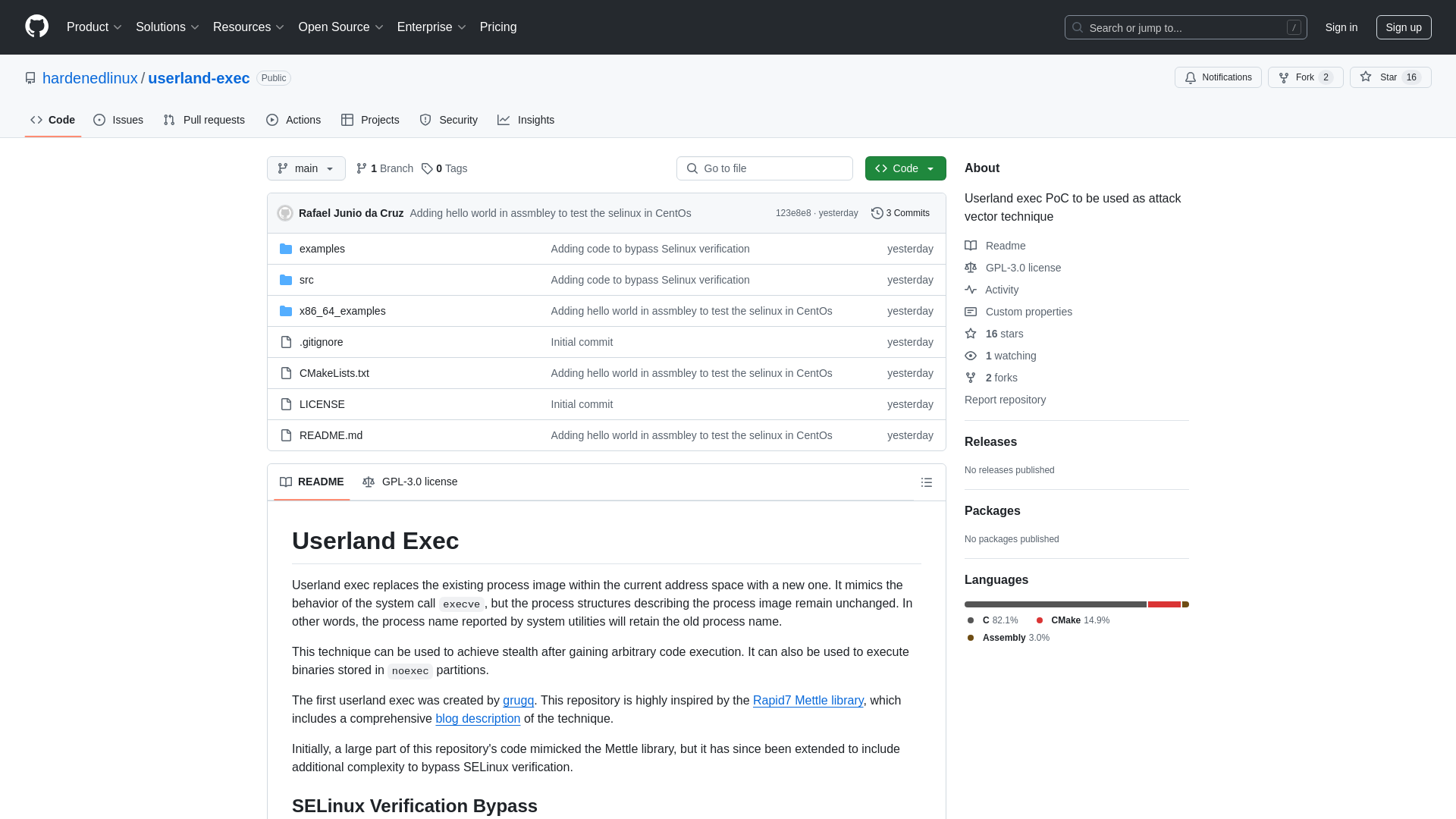Click the fork icon next to 2 forks
Image resolution: width=1456 pixels, height=819 pixels.
(971, 378)
